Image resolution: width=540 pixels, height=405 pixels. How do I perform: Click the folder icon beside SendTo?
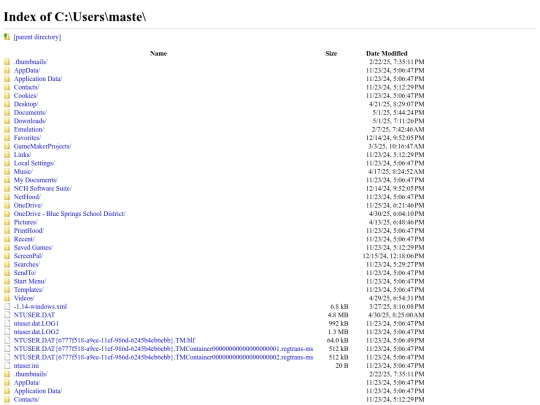click(7, 273)
